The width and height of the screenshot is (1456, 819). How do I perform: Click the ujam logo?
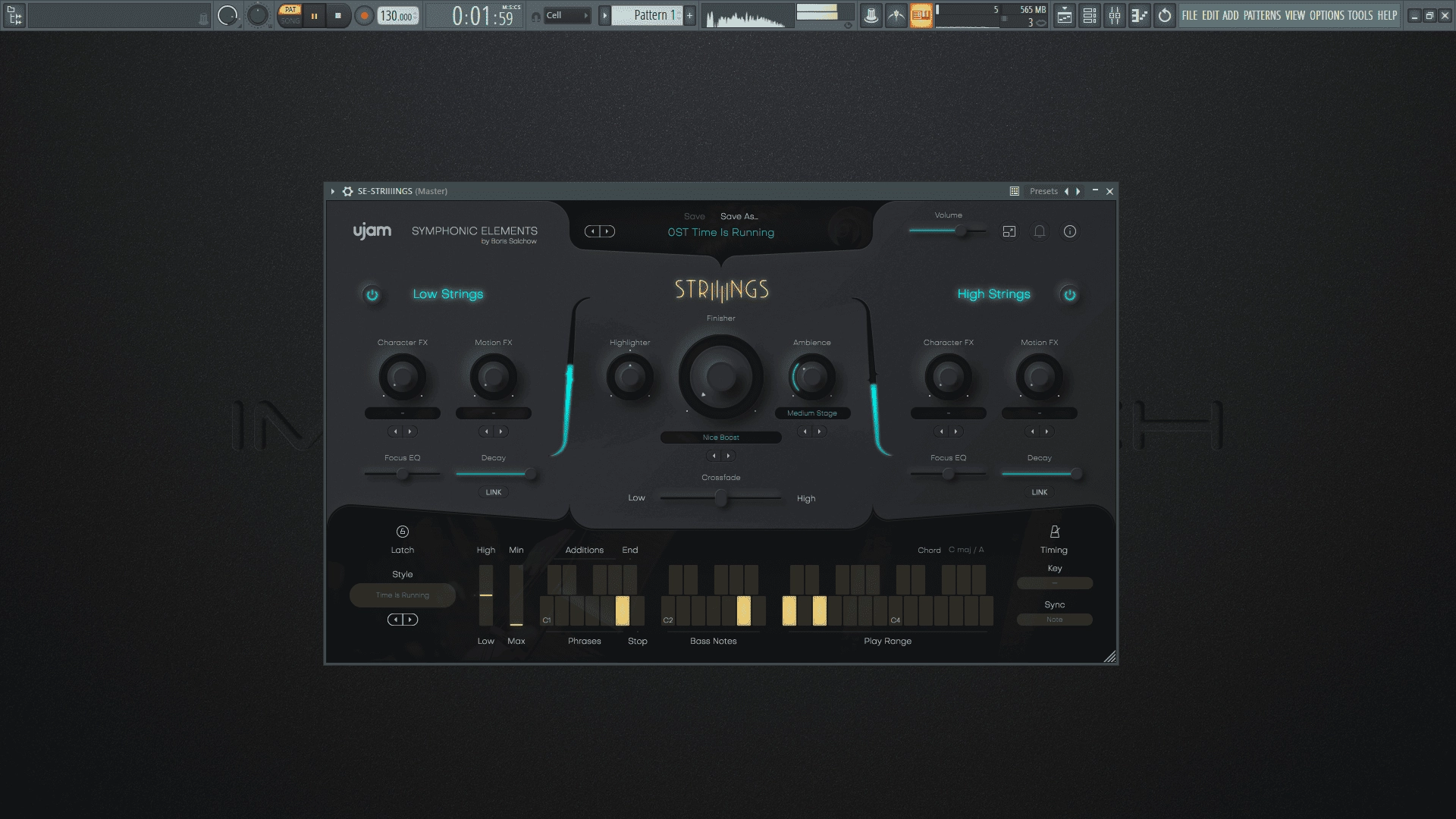(372, 231)
